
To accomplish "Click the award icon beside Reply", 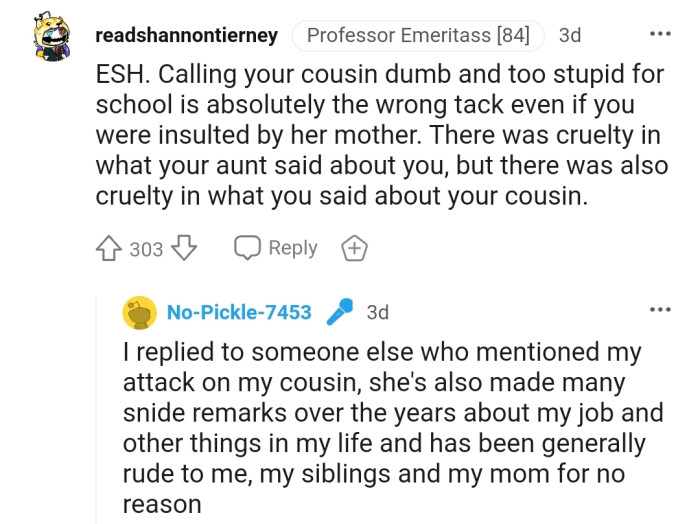I will pyautogui.click(x=353, y=248).
